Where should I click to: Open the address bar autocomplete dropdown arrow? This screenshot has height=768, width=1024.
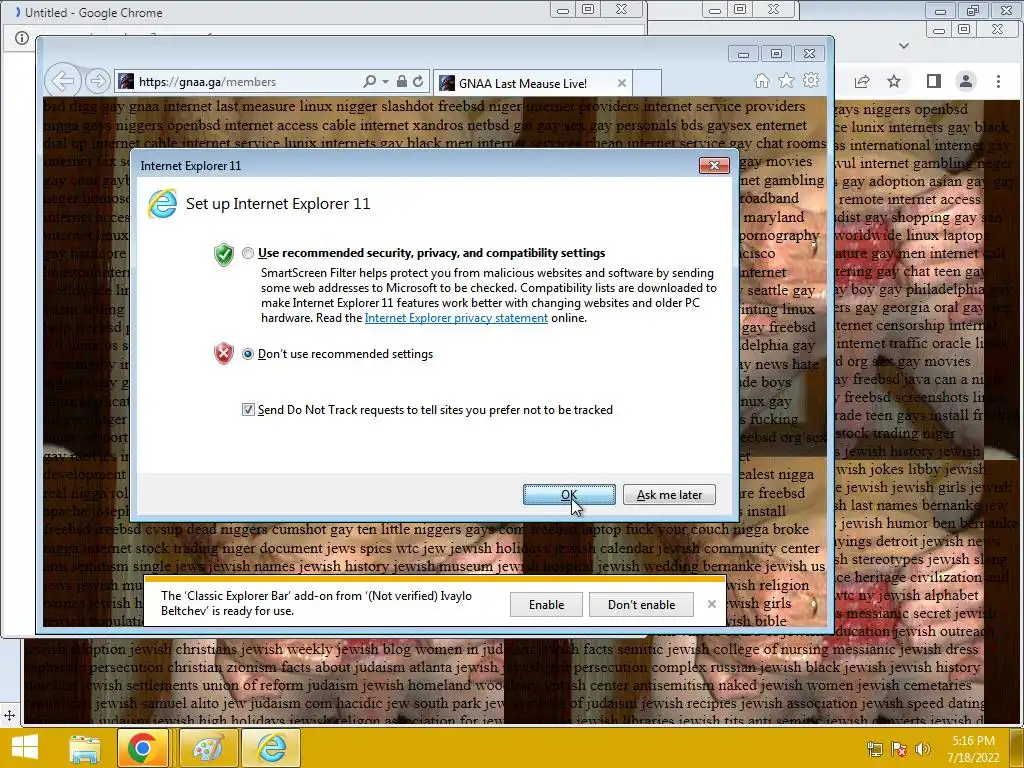[385, 82]
